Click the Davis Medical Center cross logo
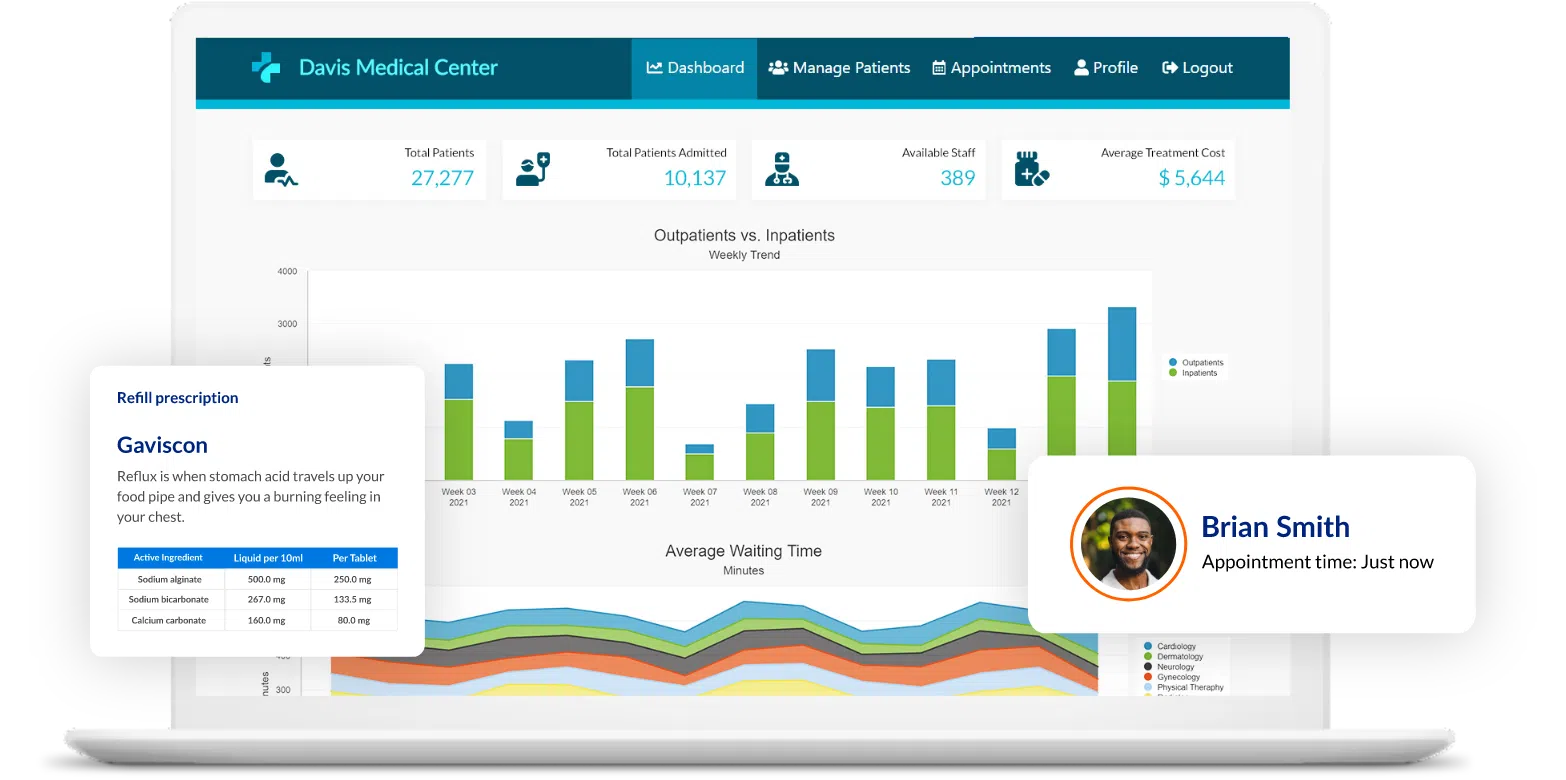The height and width of the screenshot is (780, 1566). coord(266,68)
